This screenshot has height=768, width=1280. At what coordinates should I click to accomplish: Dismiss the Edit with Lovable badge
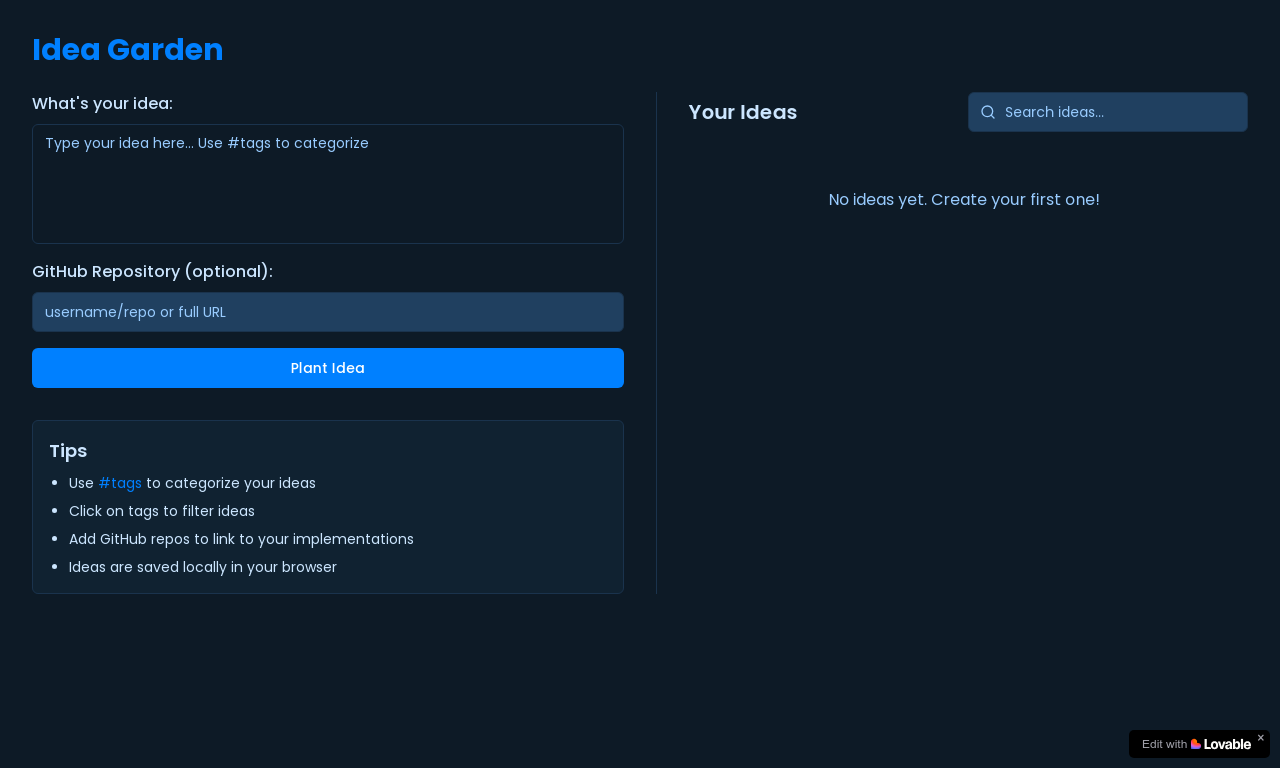point(1260,738)
